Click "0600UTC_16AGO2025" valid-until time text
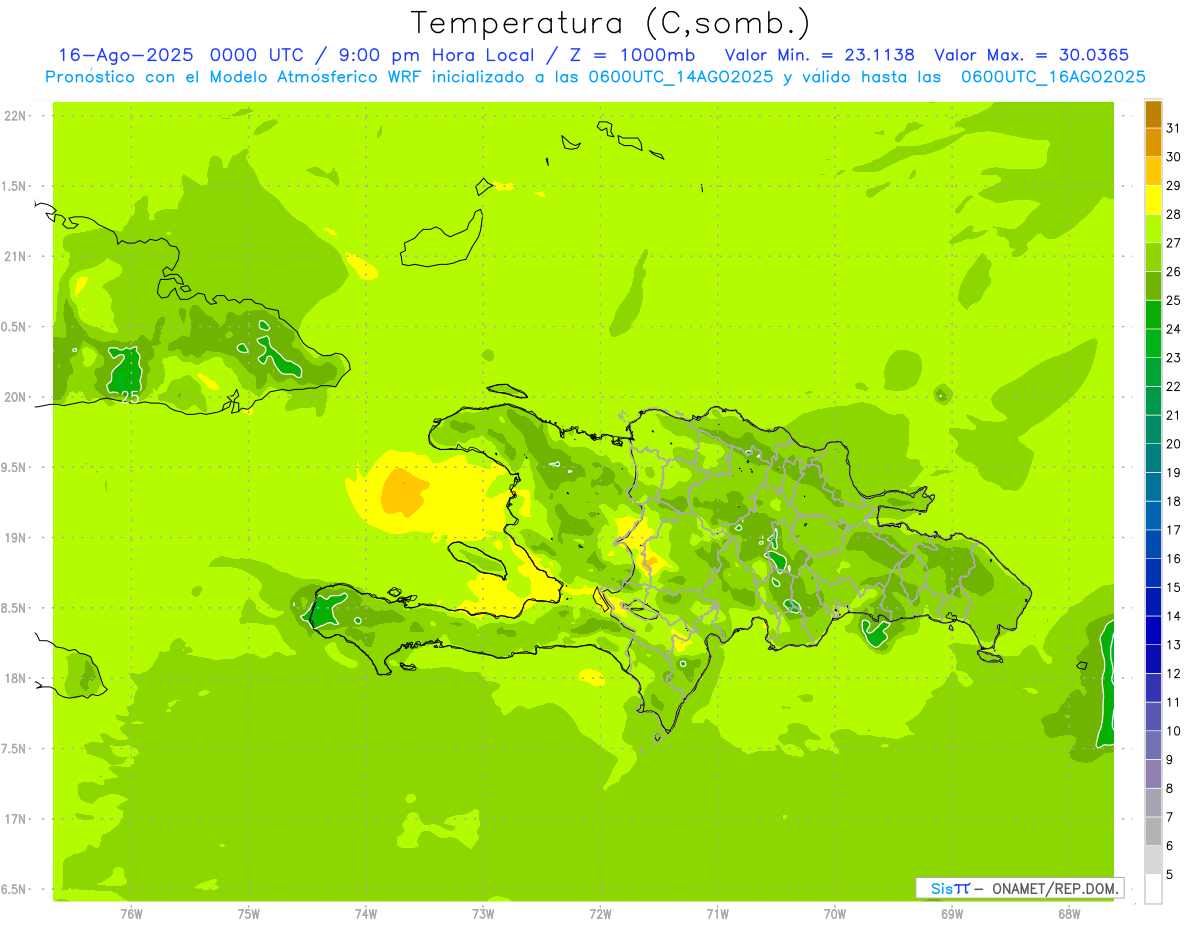1200x927 pixels. (1053, 77)
